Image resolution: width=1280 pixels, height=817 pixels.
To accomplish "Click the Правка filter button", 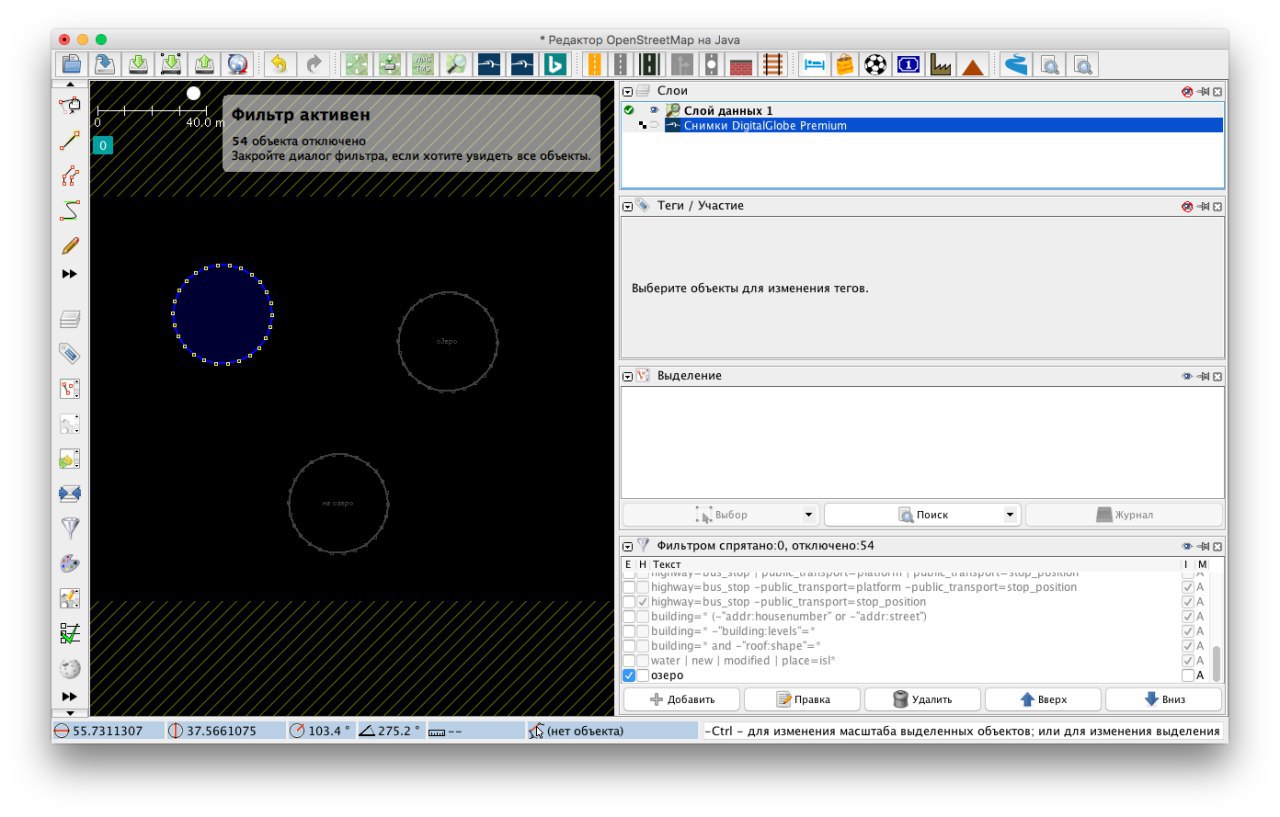I will pos(802,699).
